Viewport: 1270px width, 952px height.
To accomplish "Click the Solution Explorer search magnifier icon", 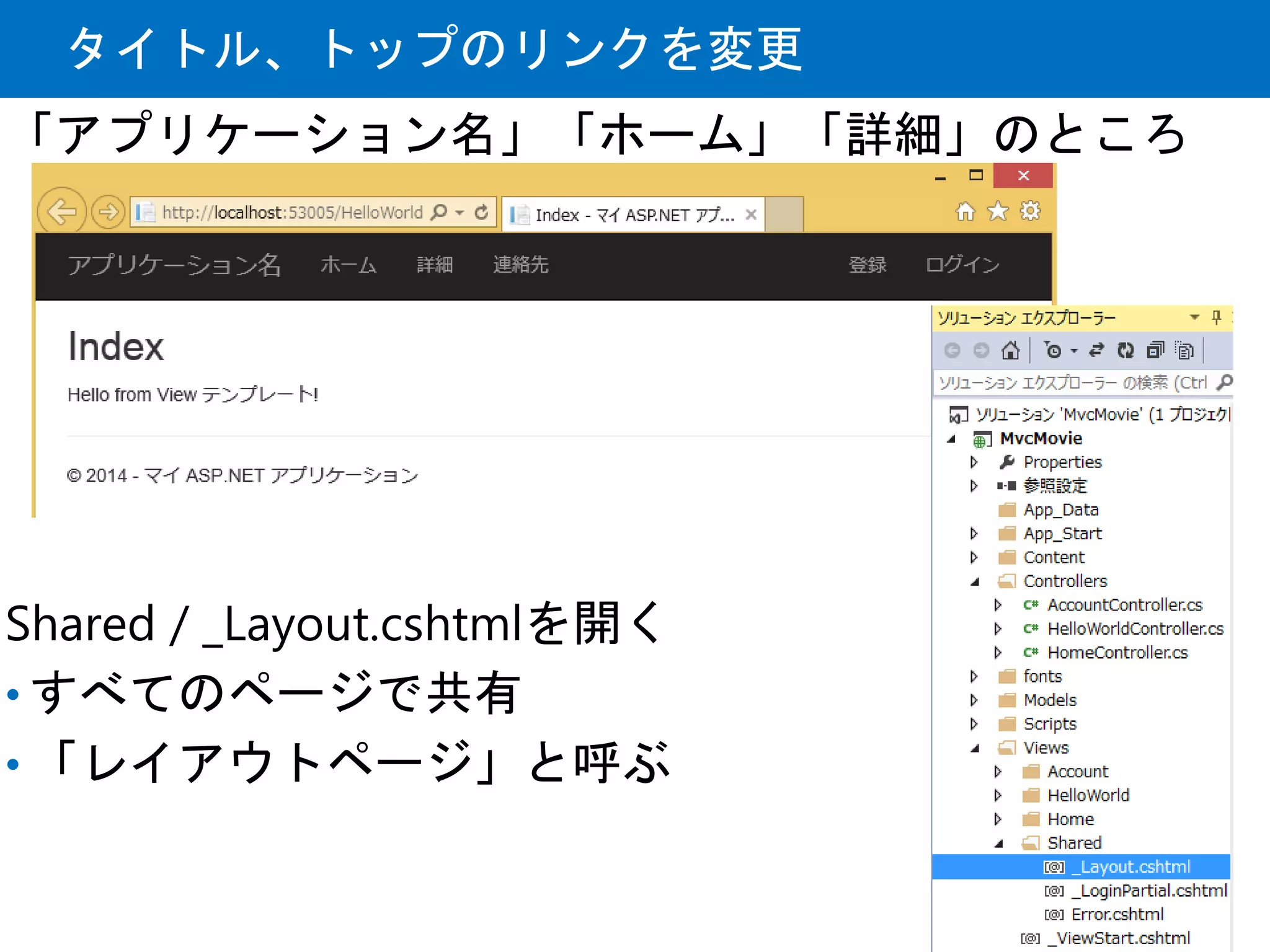I will click(1224, 382).
